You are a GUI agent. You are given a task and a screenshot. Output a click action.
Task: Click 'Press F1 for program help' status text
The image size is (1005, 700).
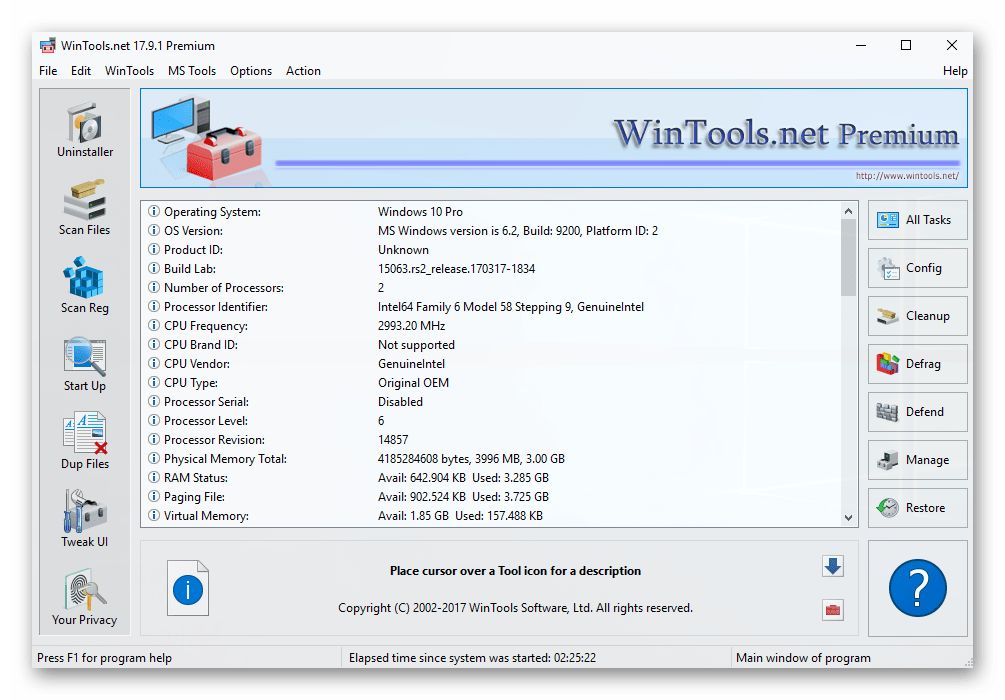pos(104,658)
